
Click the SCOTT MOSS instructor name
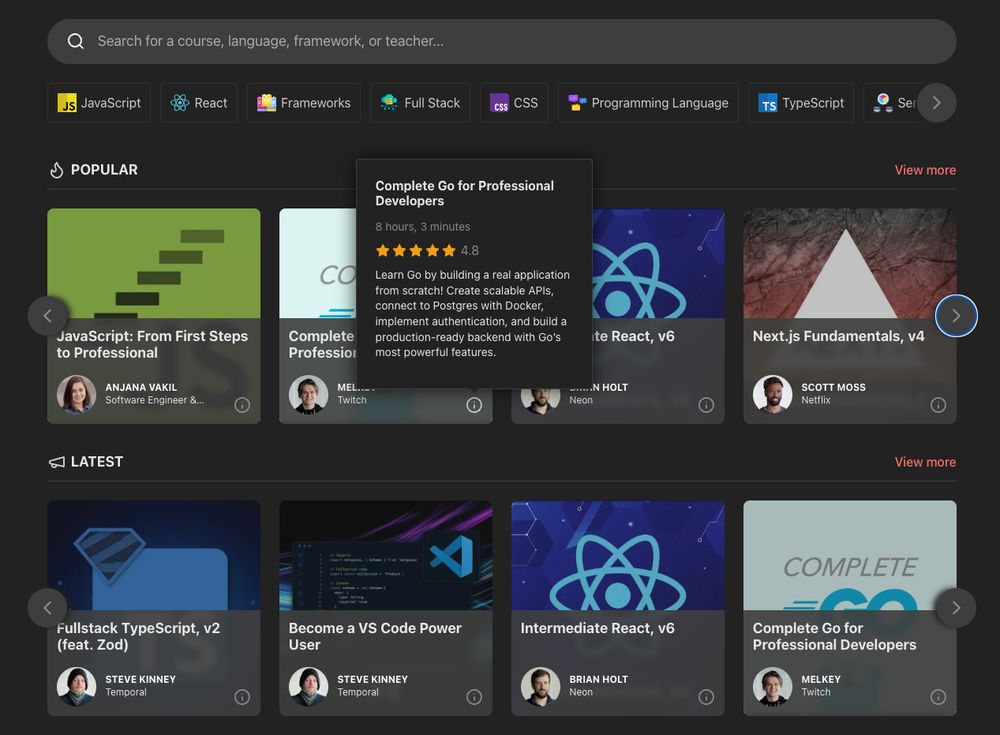(834, 387)
